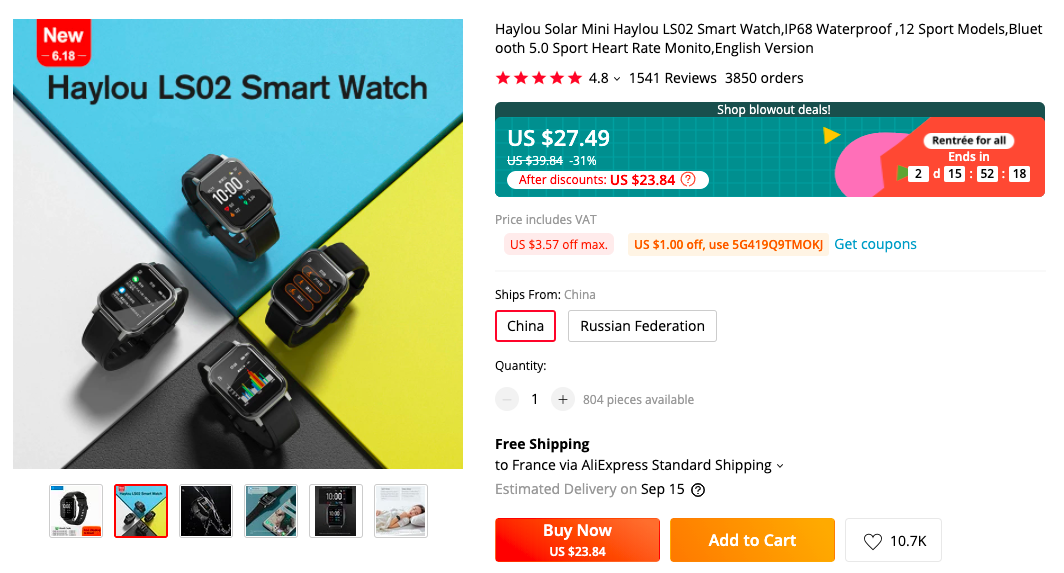Select the first watch thumbnail with black band
Viewport: 1064px width, 573px height.
coord(76,511)
